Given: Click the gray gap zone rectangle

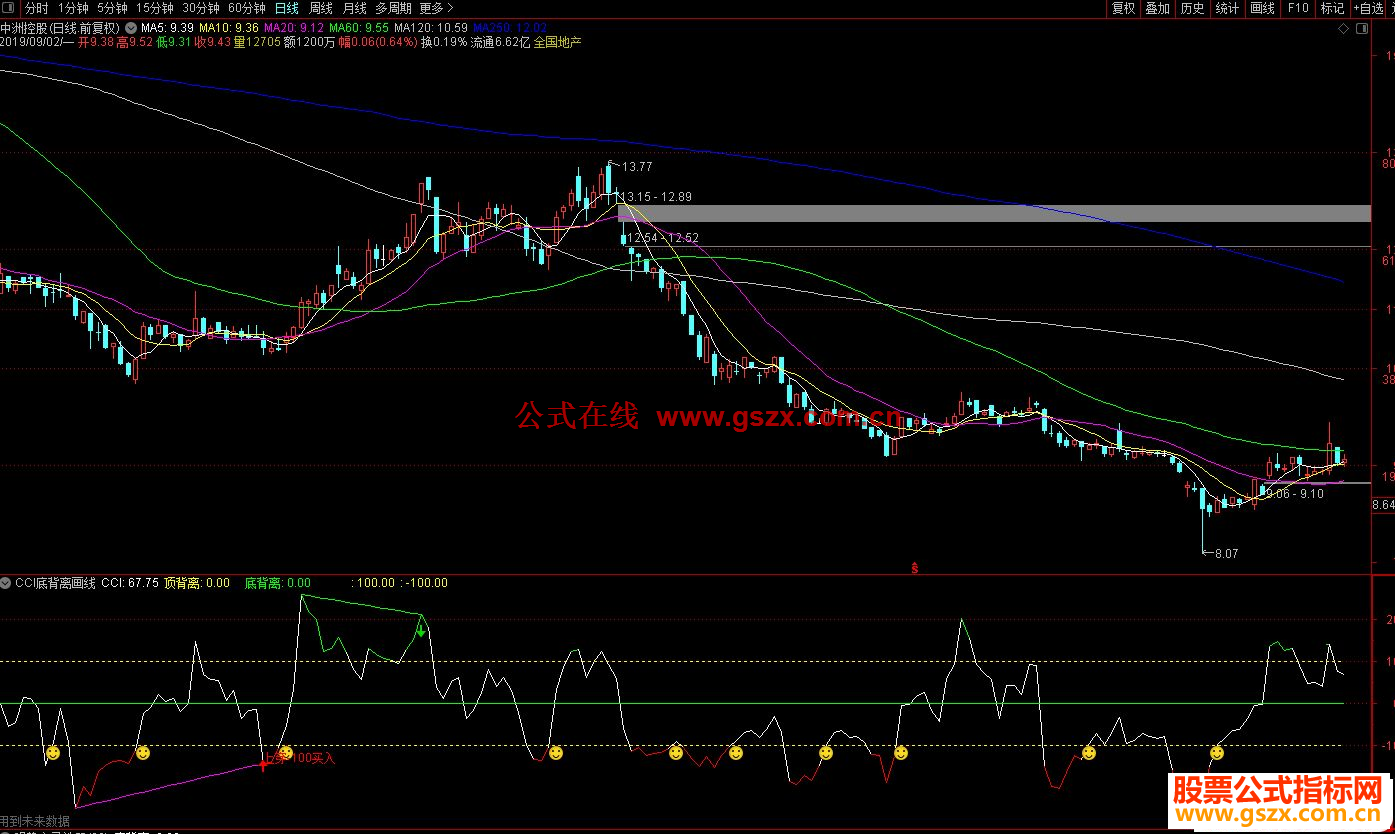Looking at the screenshot, I should coord(993,213).
